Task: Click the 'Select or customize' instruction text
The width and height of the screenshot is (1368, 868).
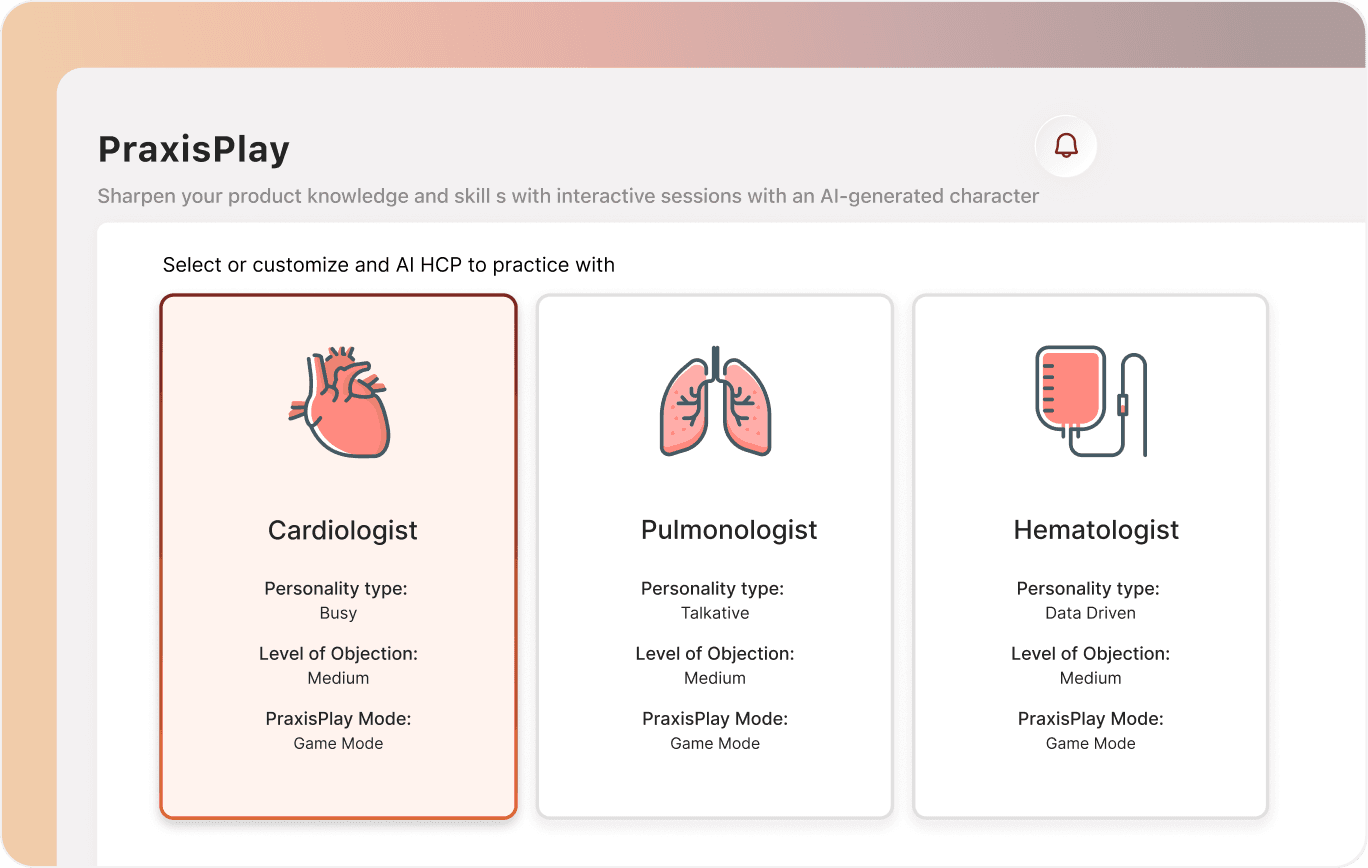Action: 389,266
